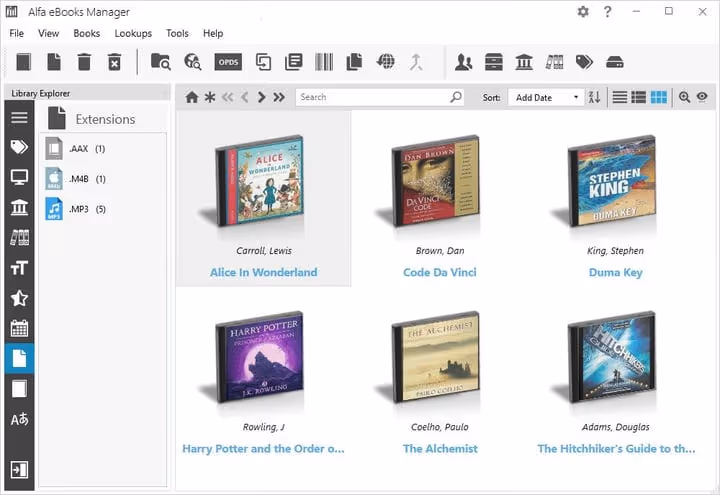Screen dimensions: 720x495
Task: Open the Code Da Vinci title link
Action: pos(440,272)
